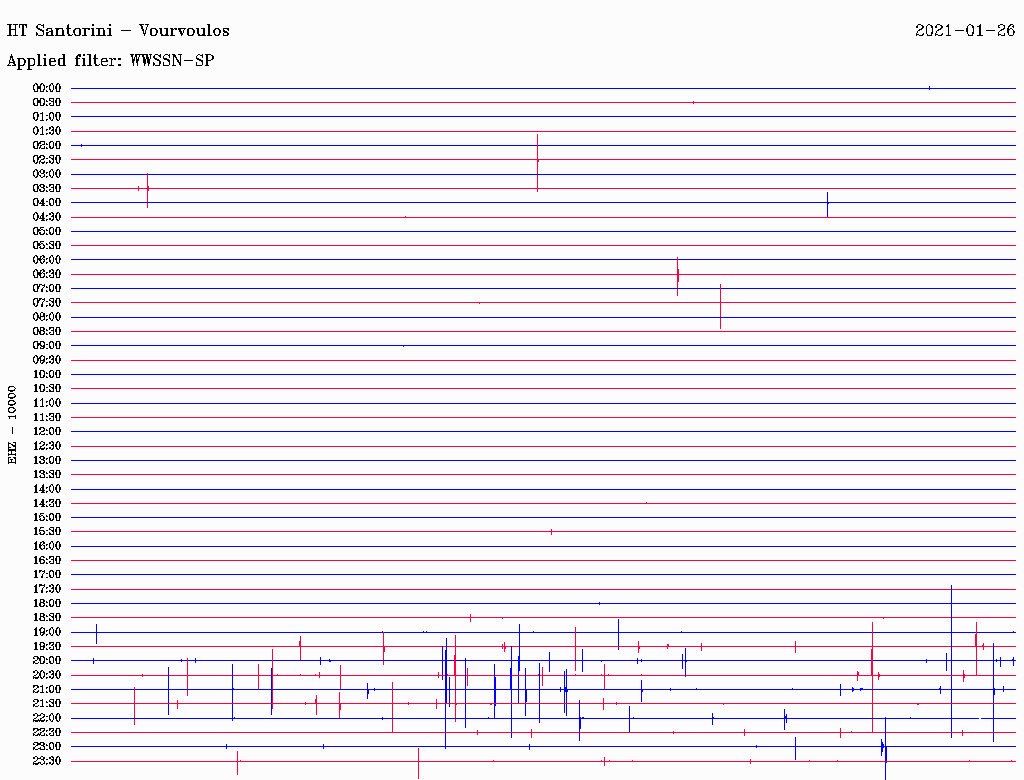The image size is (1024, 780).
Task: Select the 09:00 time label
Action: click(47, 346)
